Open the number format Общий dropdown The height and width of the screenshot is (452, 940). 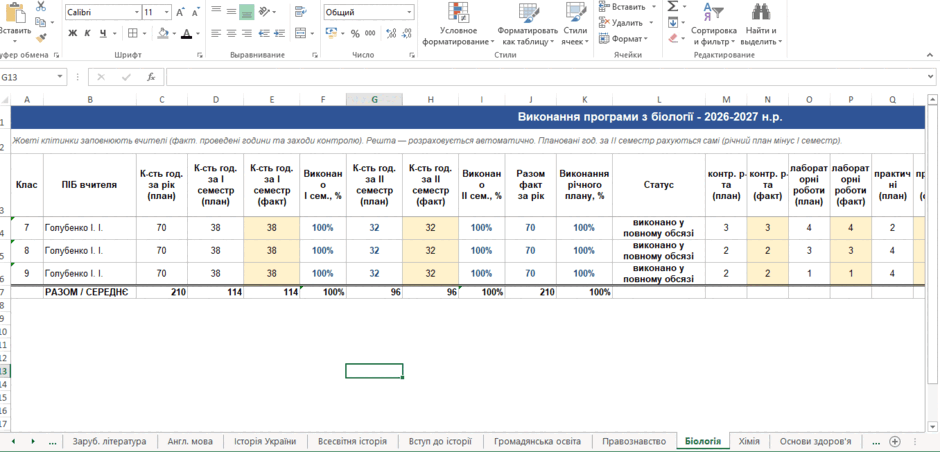pos(409,12)
